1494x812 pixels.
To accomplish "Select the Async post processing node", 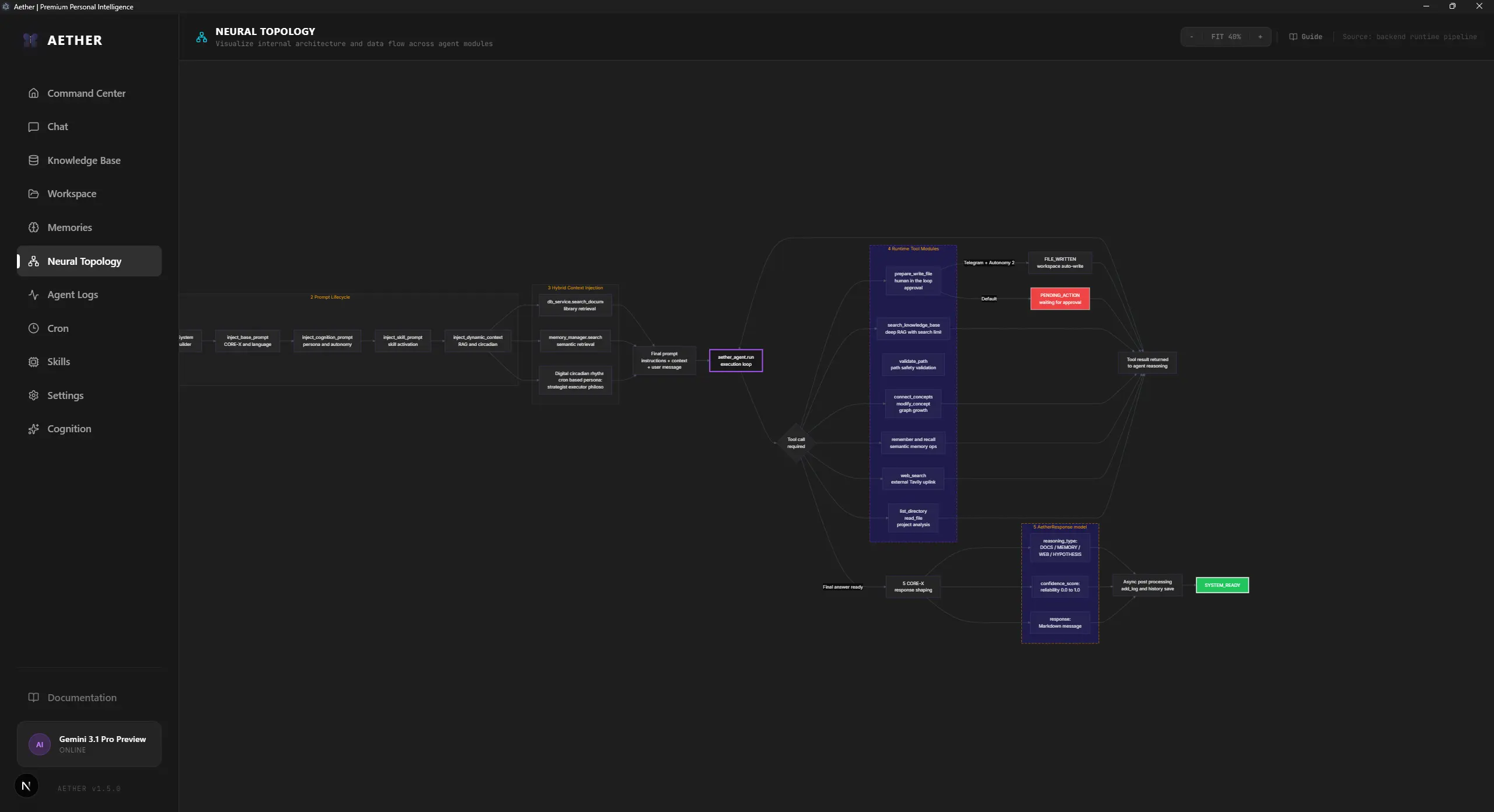I will [1147, 585].
